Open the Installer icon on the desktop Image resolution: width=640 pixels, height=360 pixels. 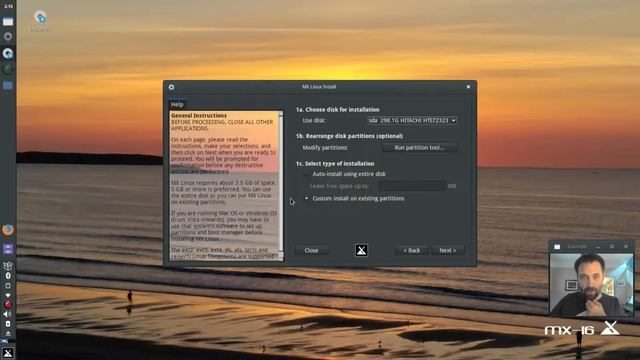point(40,20)
